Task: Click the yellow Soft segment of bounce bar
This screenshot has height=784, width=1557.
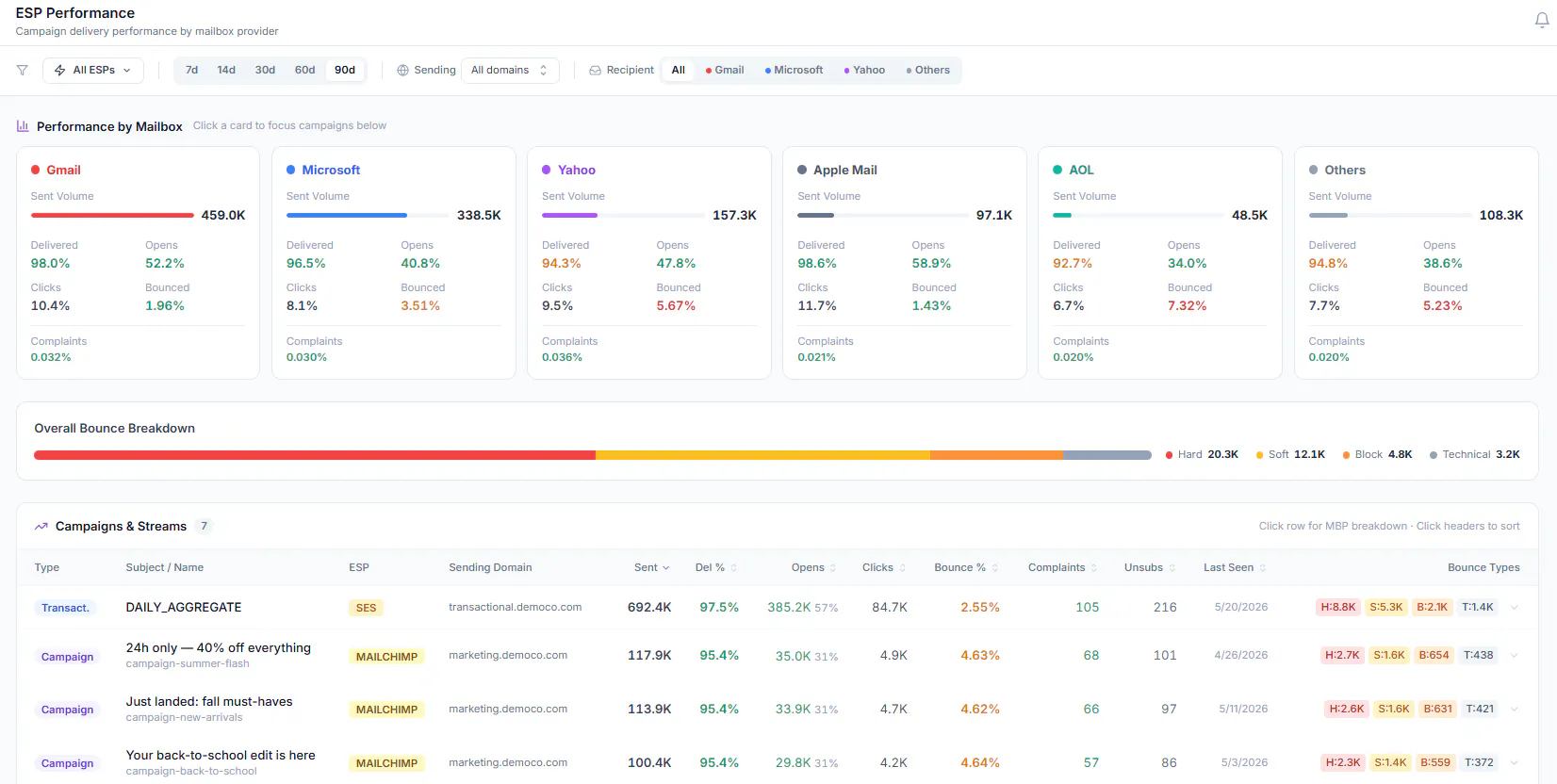Action: pyautogui.click(x=762, y=455)
